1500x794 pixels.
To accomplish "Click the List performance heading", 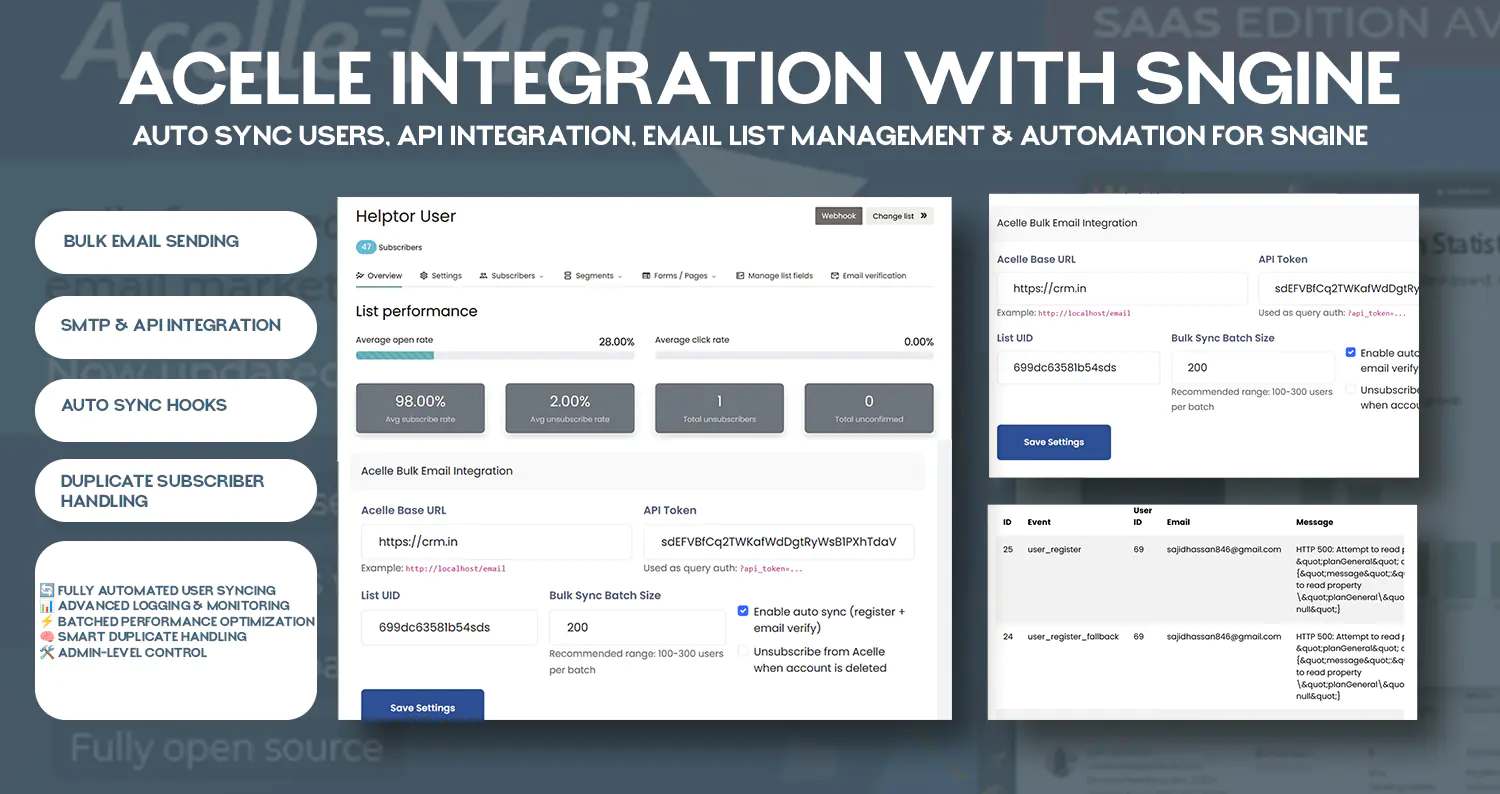I will [417, 311].
